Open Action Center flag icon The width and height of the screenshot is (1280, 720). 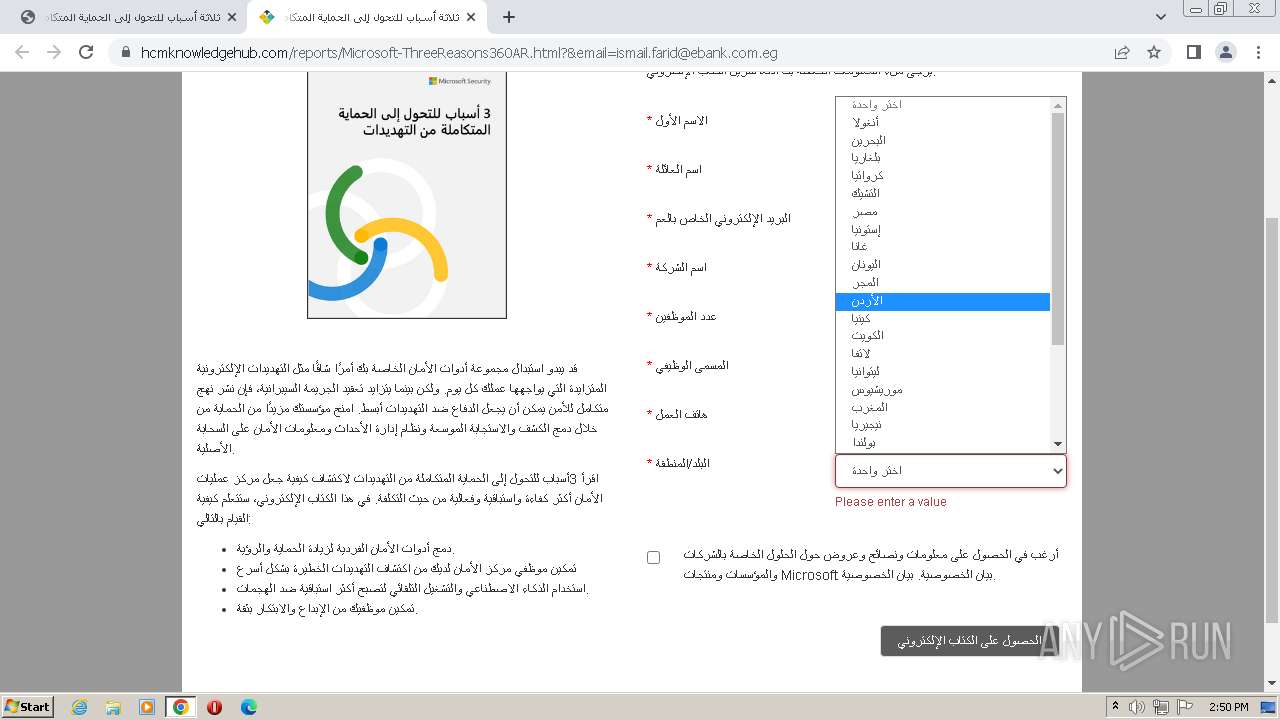[1186, 707]
